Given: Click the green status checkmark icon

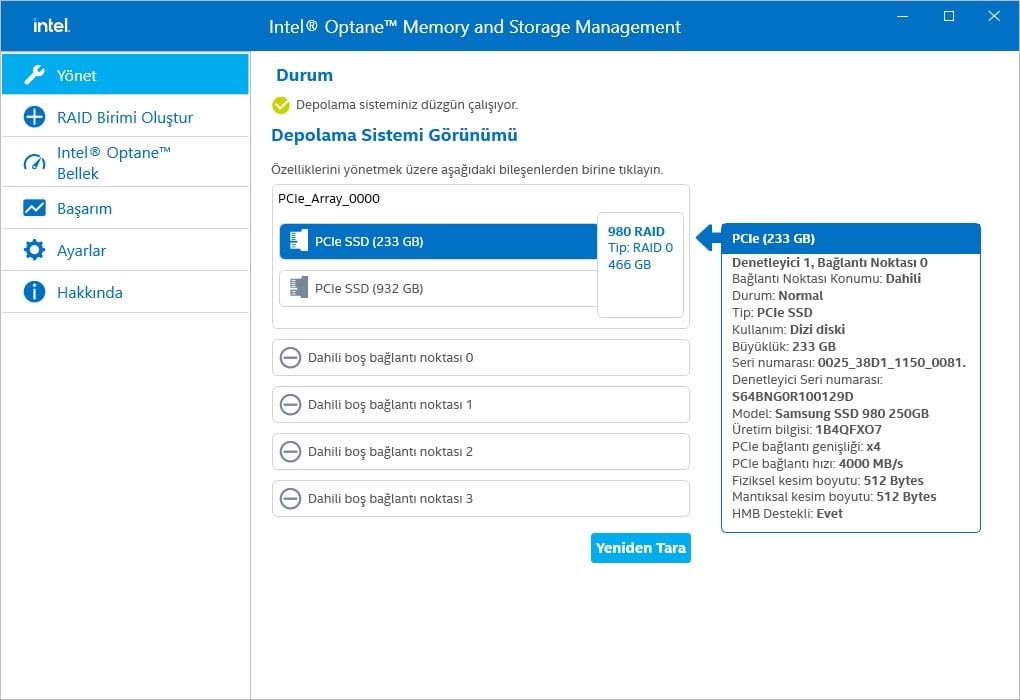Looking at the screenshot, I should 281,105.
